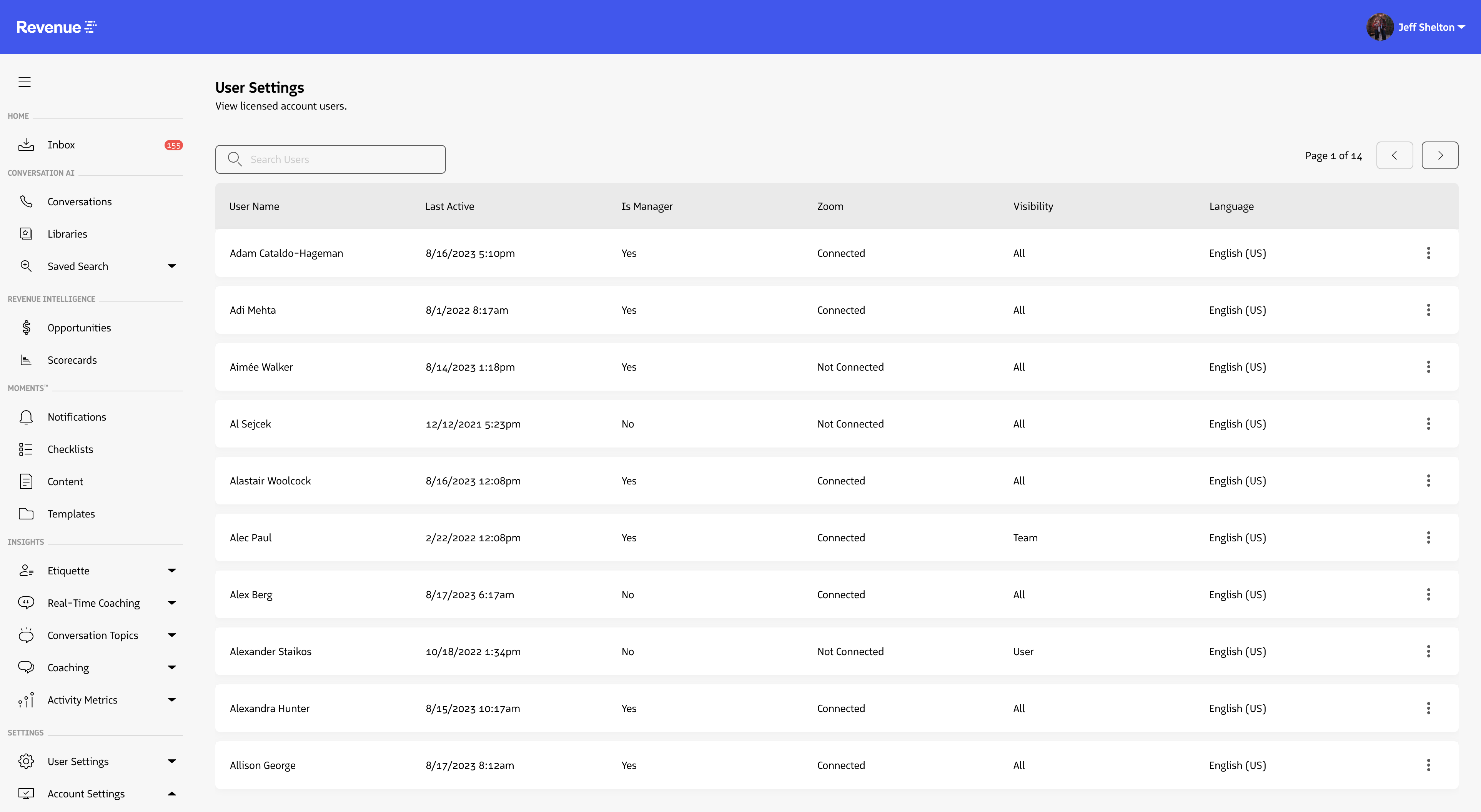Image resolution: width=1481 pixels, height=812 pixels.
Task: Open the row options for Alec Paul
Action: click(1428, 538)
